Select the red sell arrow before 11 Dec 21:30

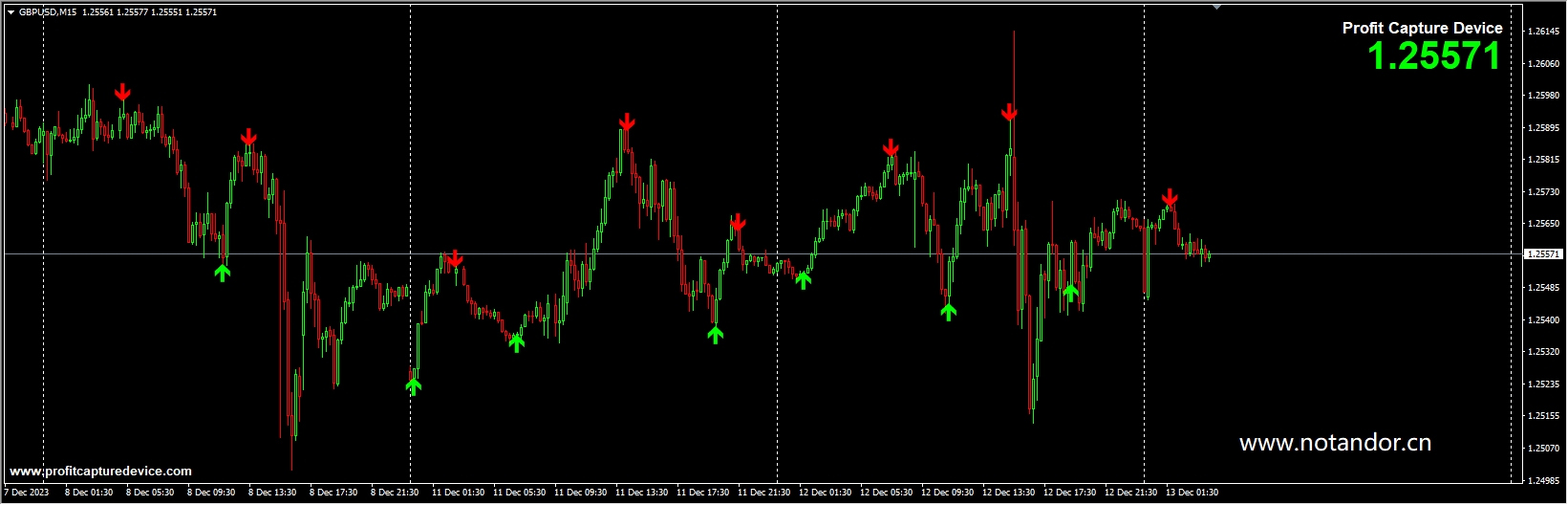[738, 223]
